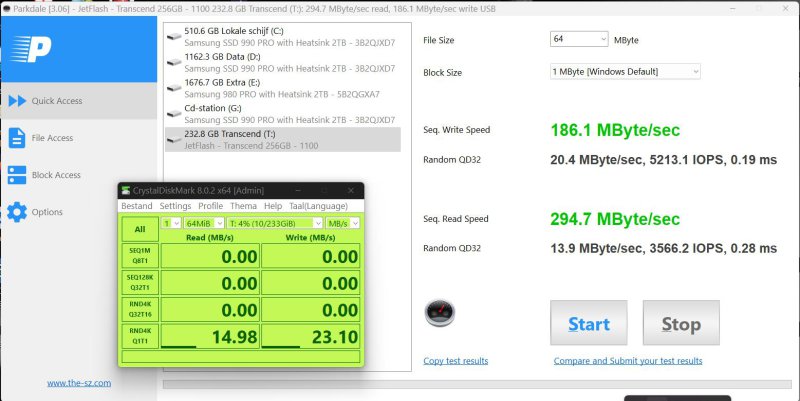Click CrystalDiskMark bottom status field
This screenshot has height=401, width=800.
[241, 356]
